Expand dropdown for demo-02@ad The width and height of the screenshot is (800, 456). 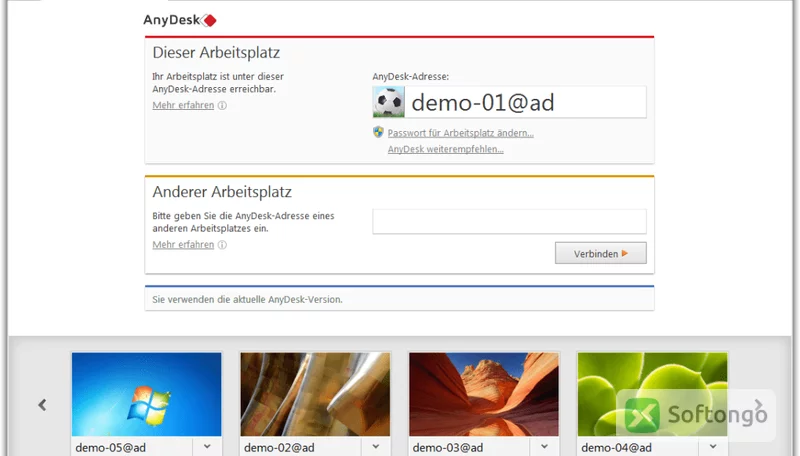[376, 446]
